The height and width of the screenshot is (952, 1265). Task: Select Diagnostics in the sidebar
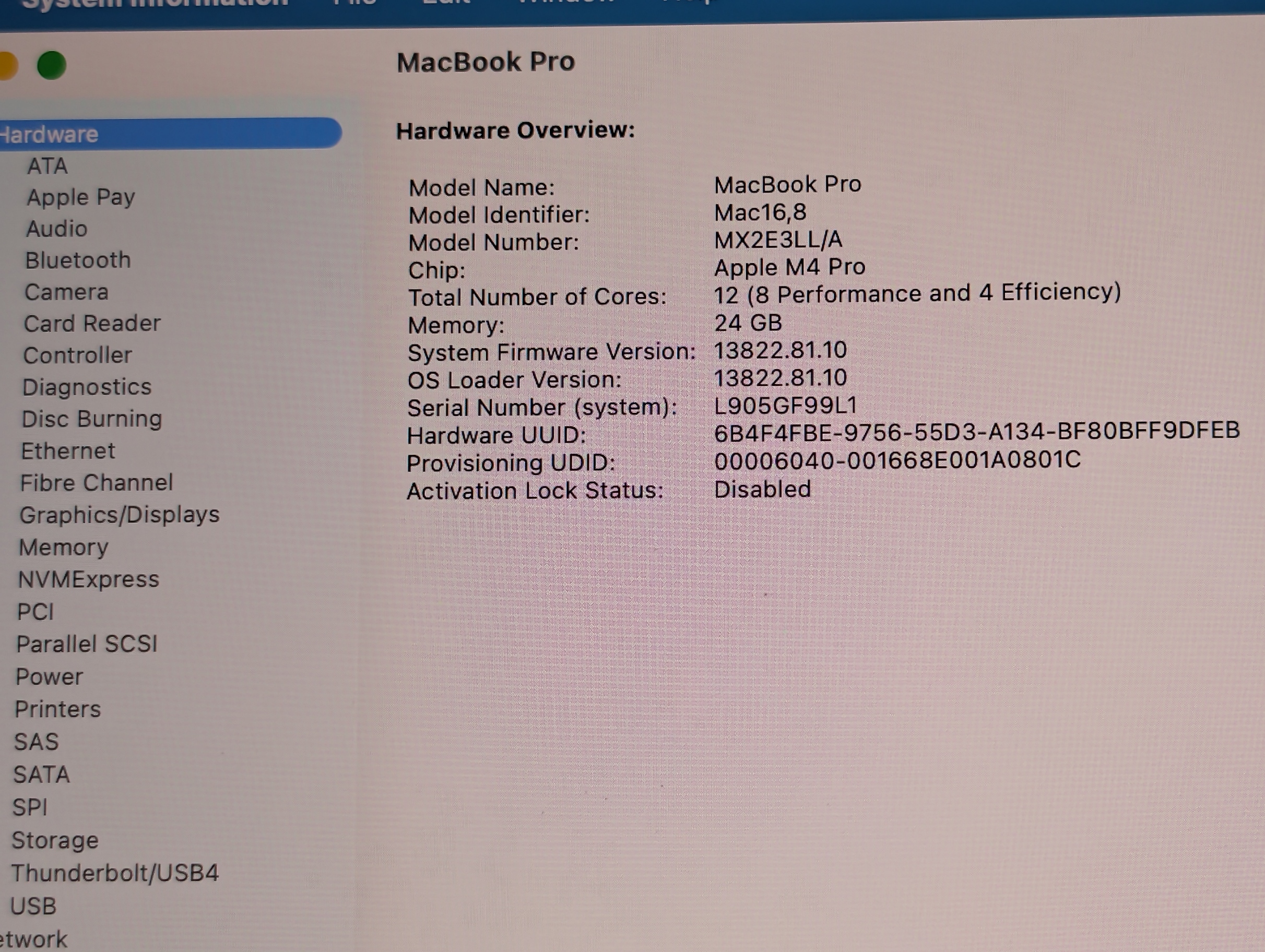click(86, 387)
